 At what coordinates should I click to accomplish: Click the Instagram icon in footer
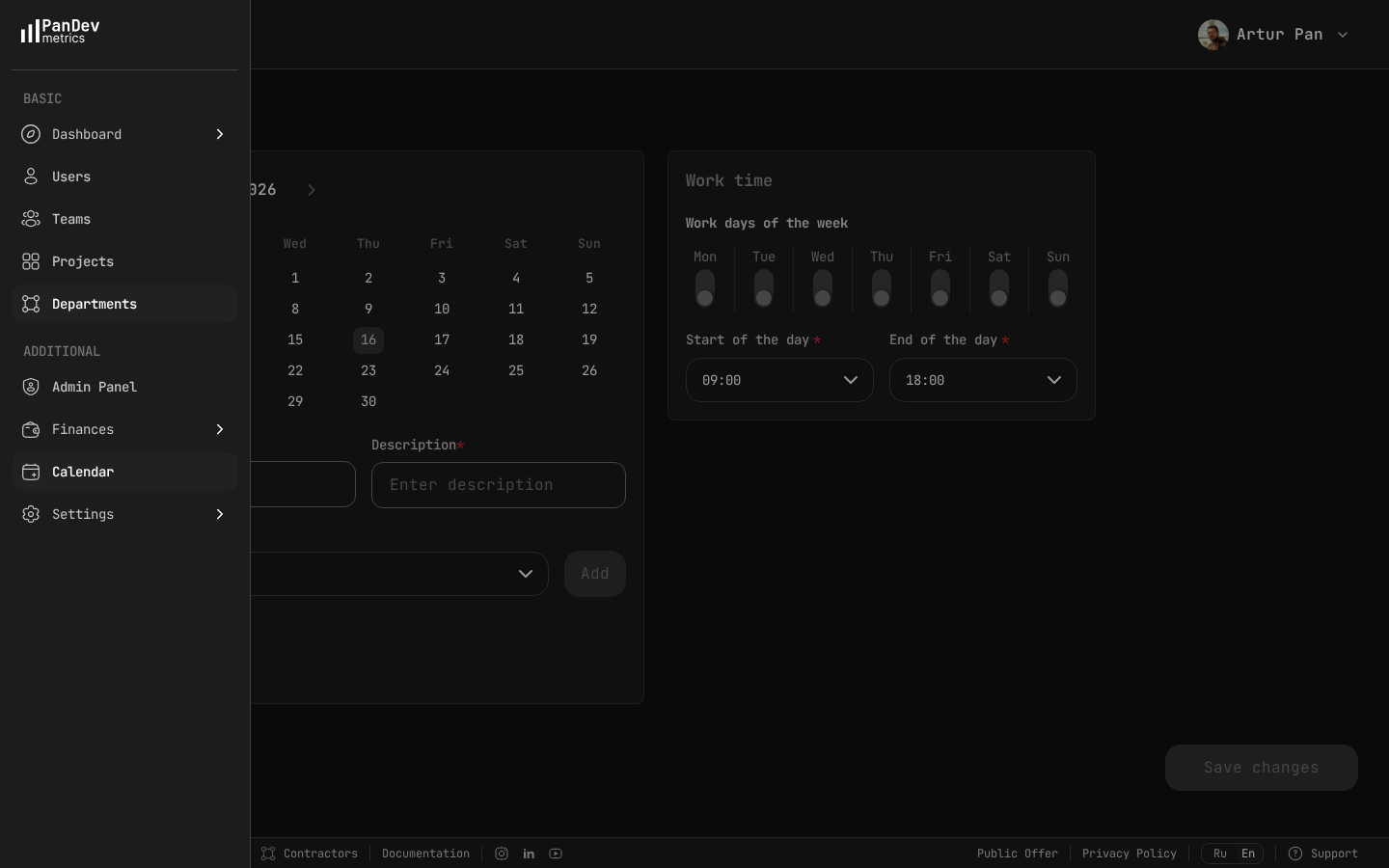tap(502, 854)
